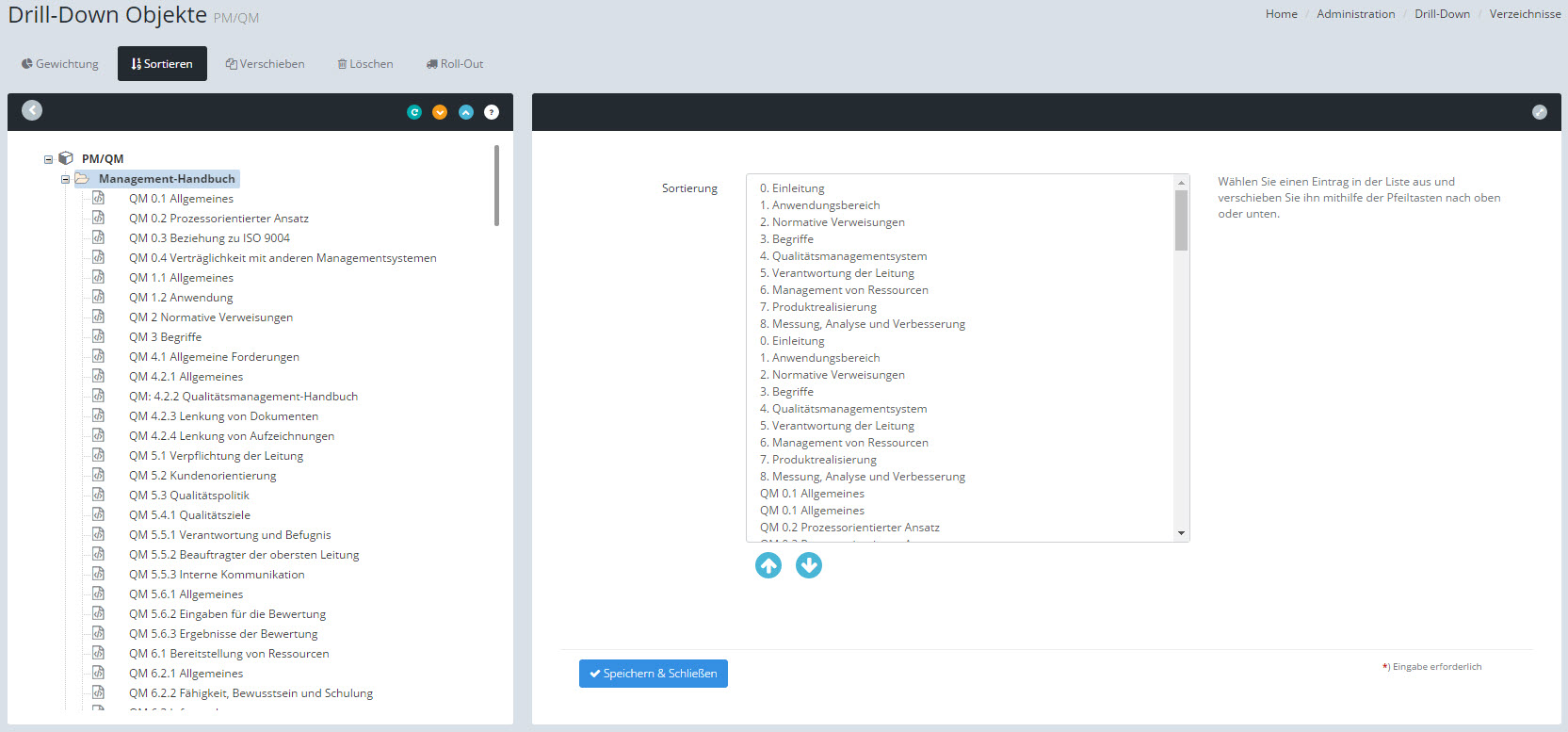The image size is (1568, 732).
Task: Switch to the Roll-Out tab
Action: pyautogui.click(x=455, y=64)
